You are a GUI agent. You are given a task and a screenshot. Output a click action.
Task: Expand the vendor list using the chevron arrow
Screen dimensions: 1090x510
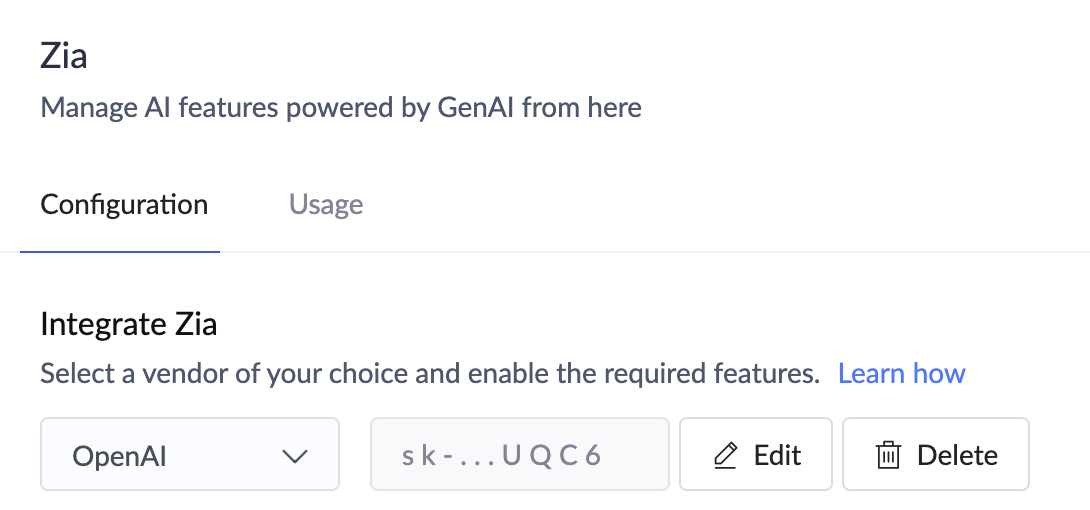294,456
